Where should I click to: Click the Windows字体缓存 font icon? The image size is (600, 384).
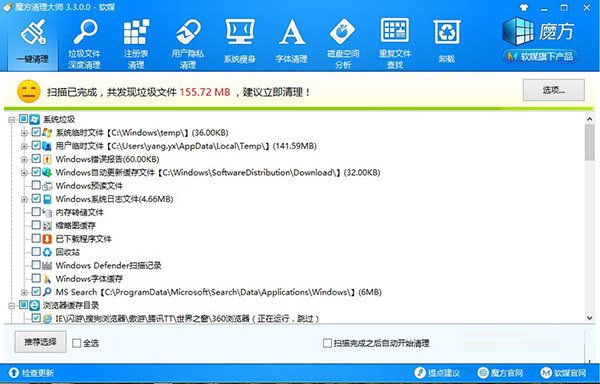(x=47, y=279)
